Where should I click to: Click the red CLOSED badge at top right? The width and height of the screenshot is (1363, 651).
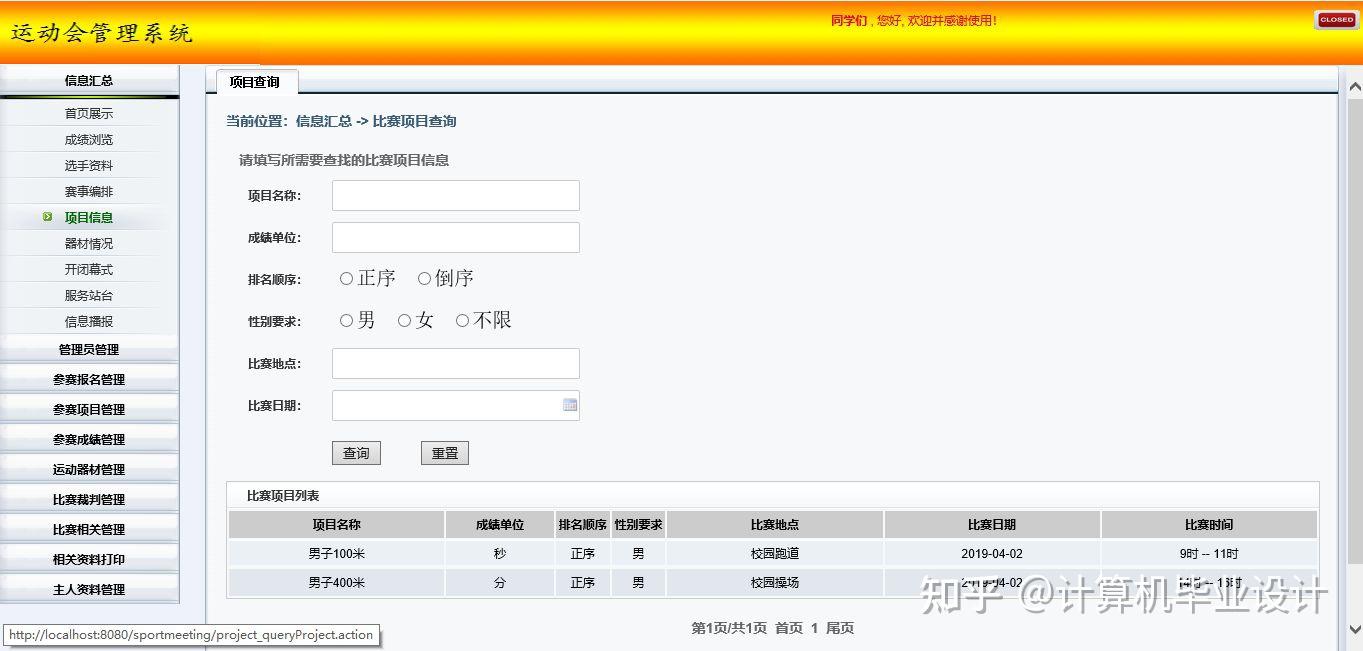tap(1336, 18)
